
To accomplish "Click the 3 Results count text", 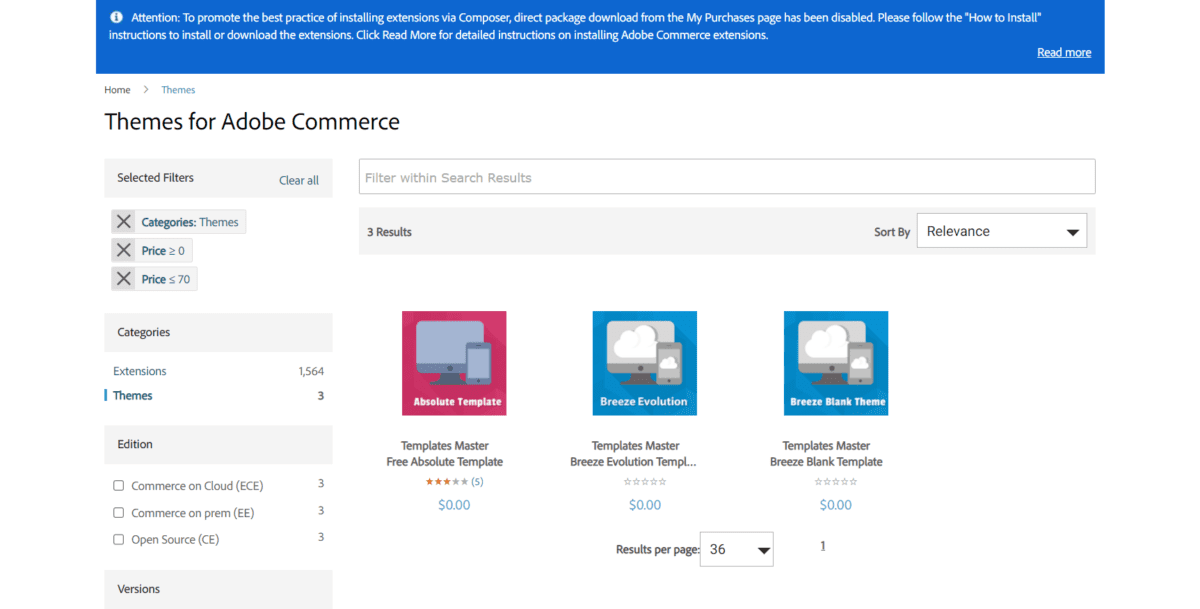I will coord(389,232).
